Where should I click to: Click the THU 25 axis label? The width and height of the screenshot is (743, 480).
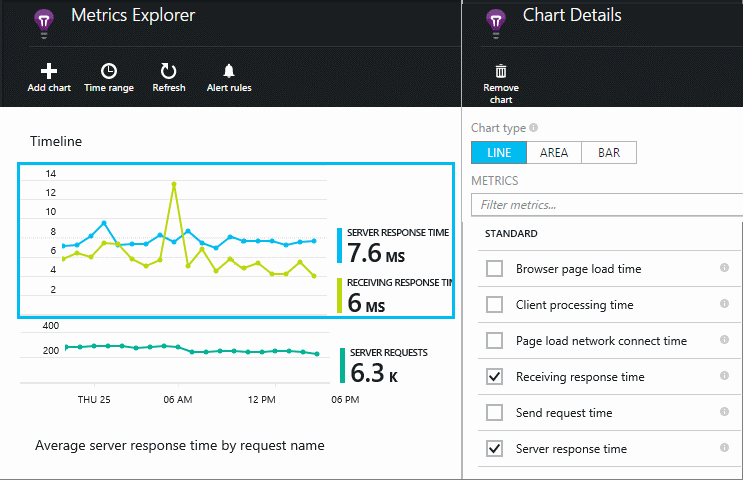(94, 399)
